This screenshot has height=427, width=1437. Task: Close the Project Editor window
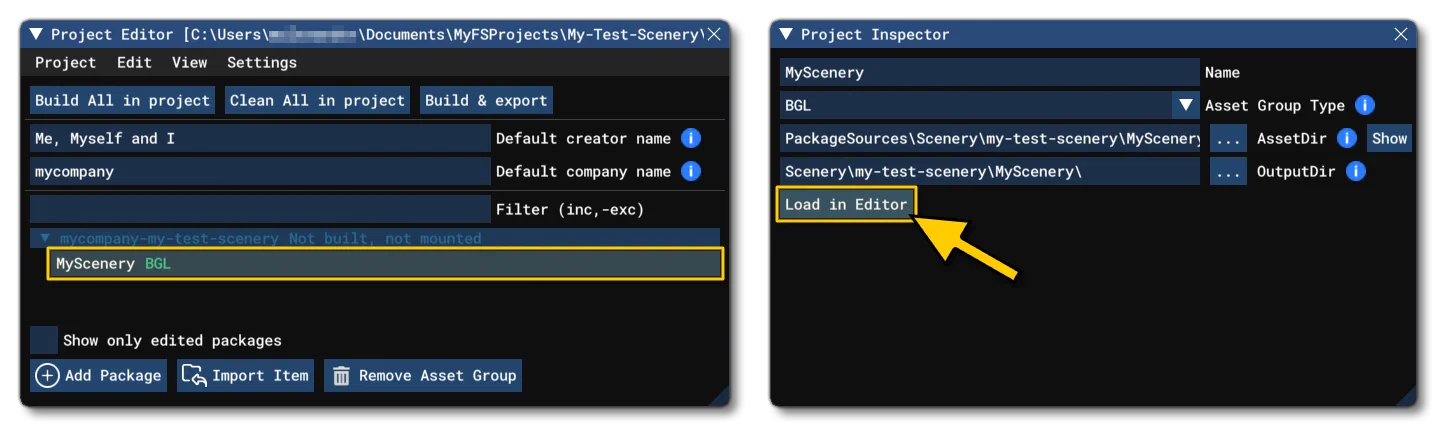pos(713,34)
